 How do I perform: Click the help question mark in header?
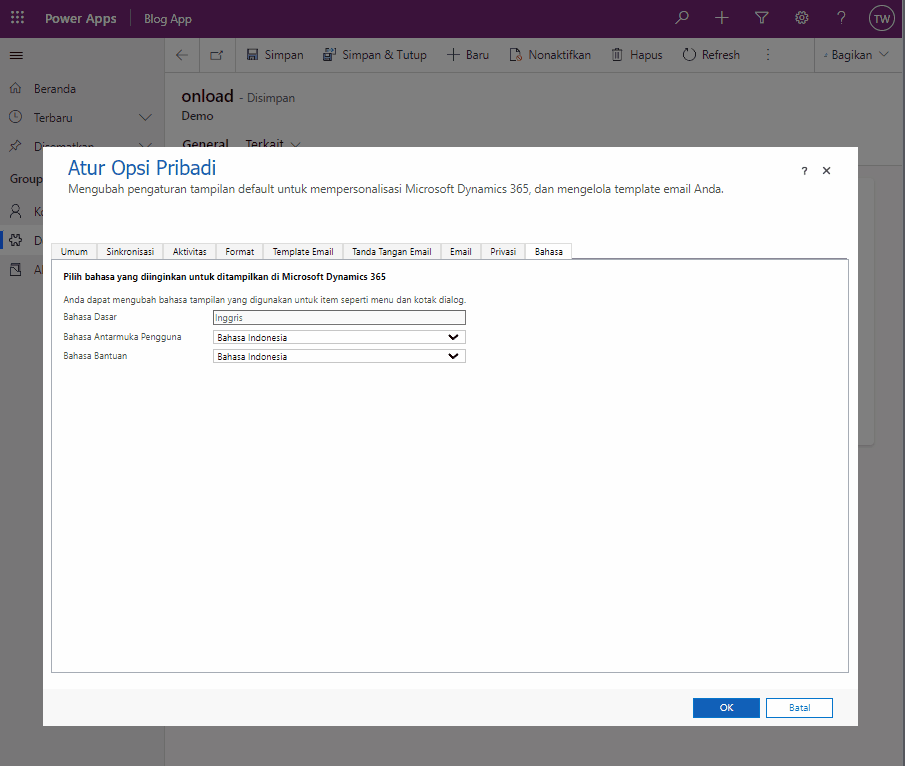tap(842, 18)
